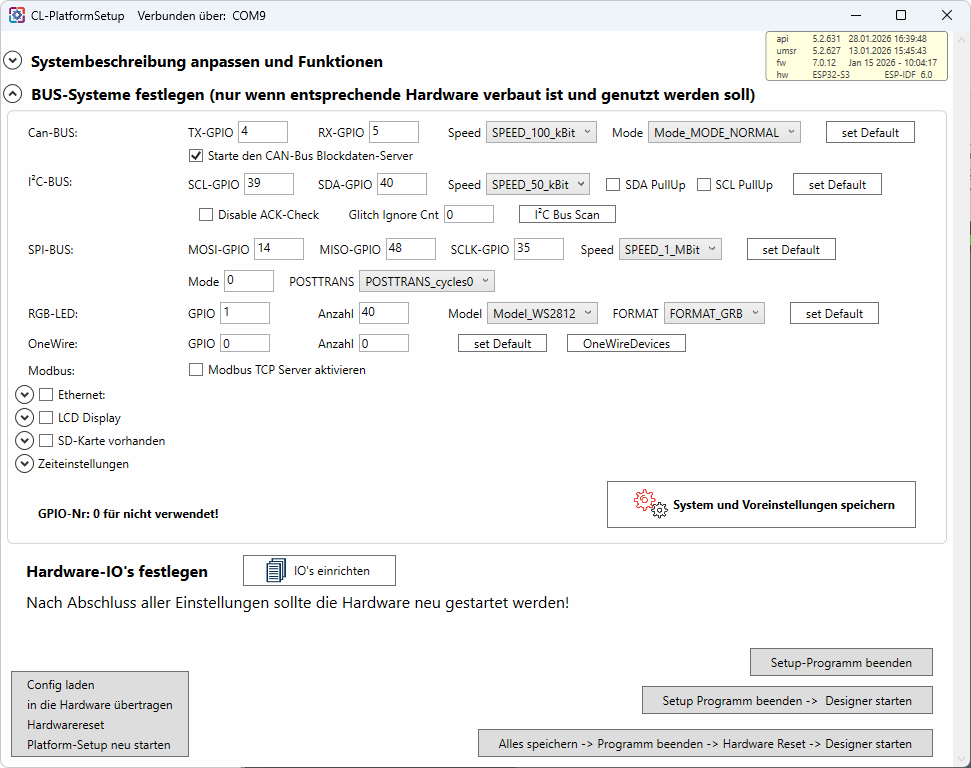Expand the Zeiteinstellungen section

click(x=25, y=464)
